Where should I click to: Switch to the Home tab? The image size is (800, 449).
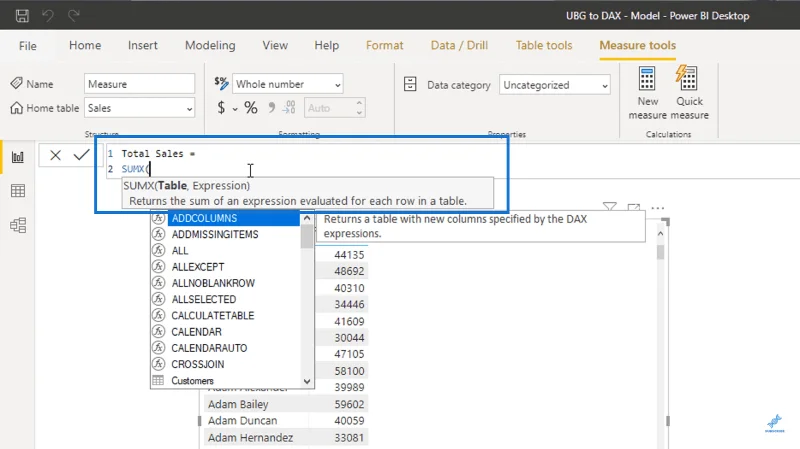pos(85,45)
